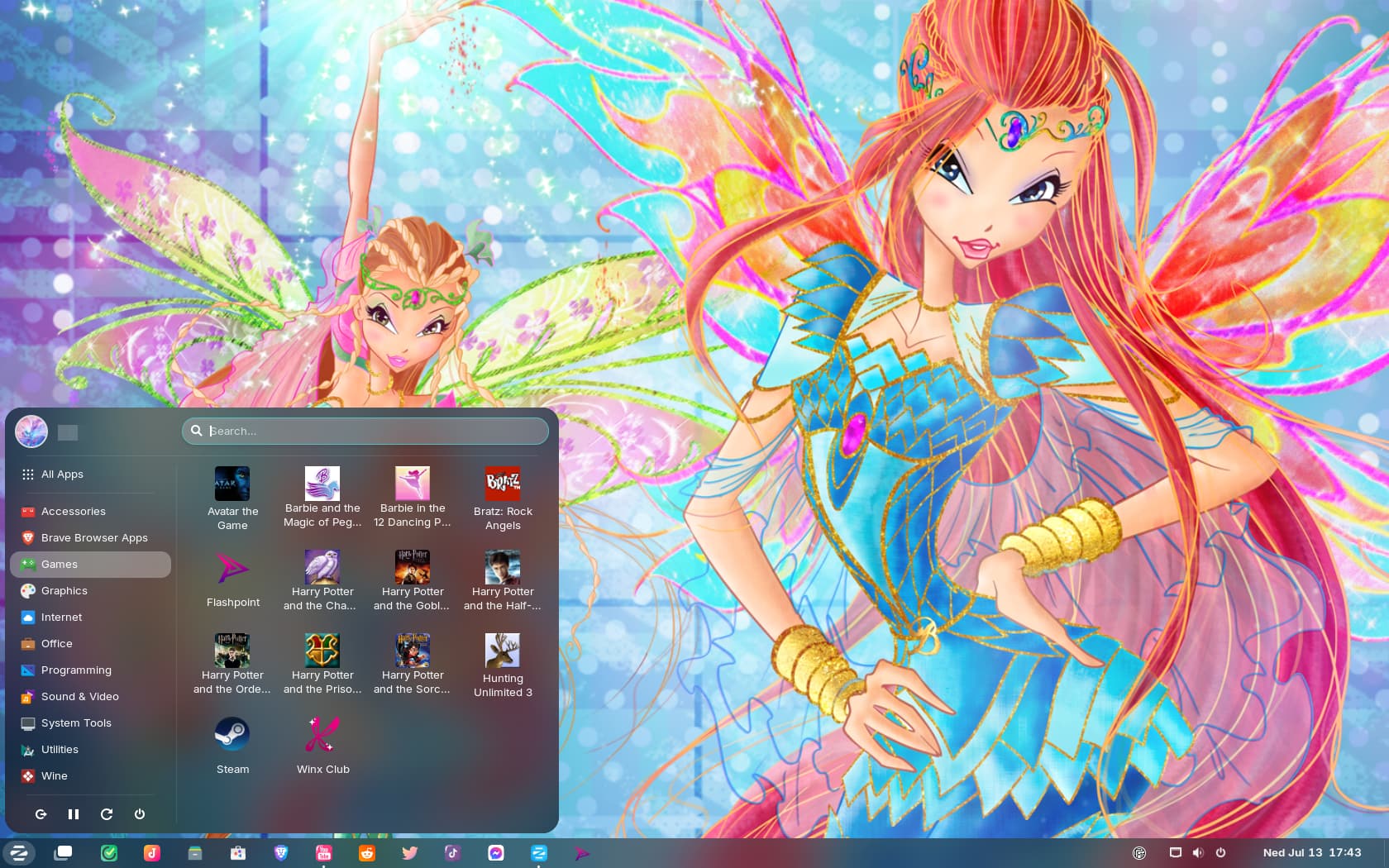1389x868 pixels.
Task: Select Utilities category
Action: 91,750
